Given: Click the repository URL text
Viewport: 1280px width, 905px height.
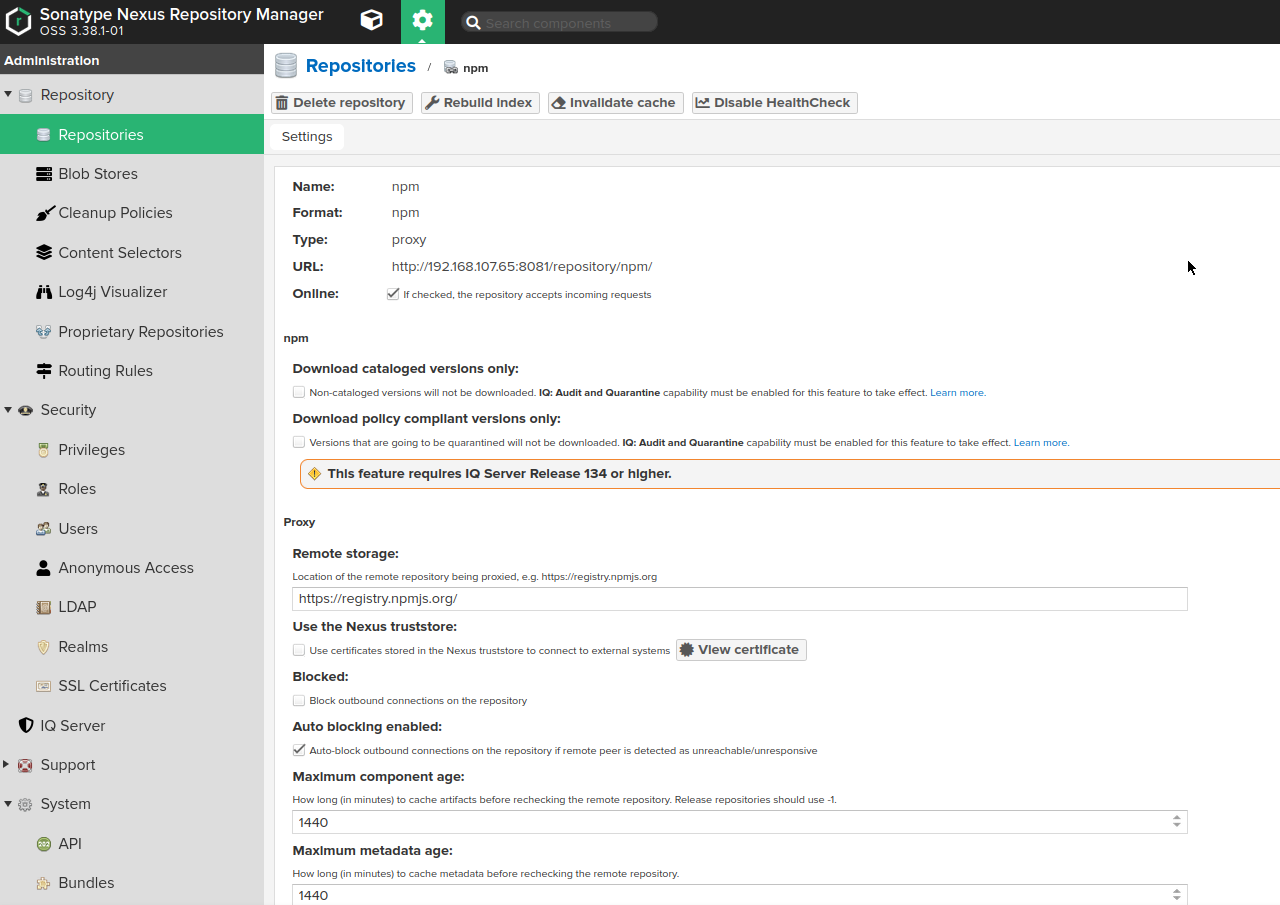Looking at the screenshot, I should pos(522,267).
